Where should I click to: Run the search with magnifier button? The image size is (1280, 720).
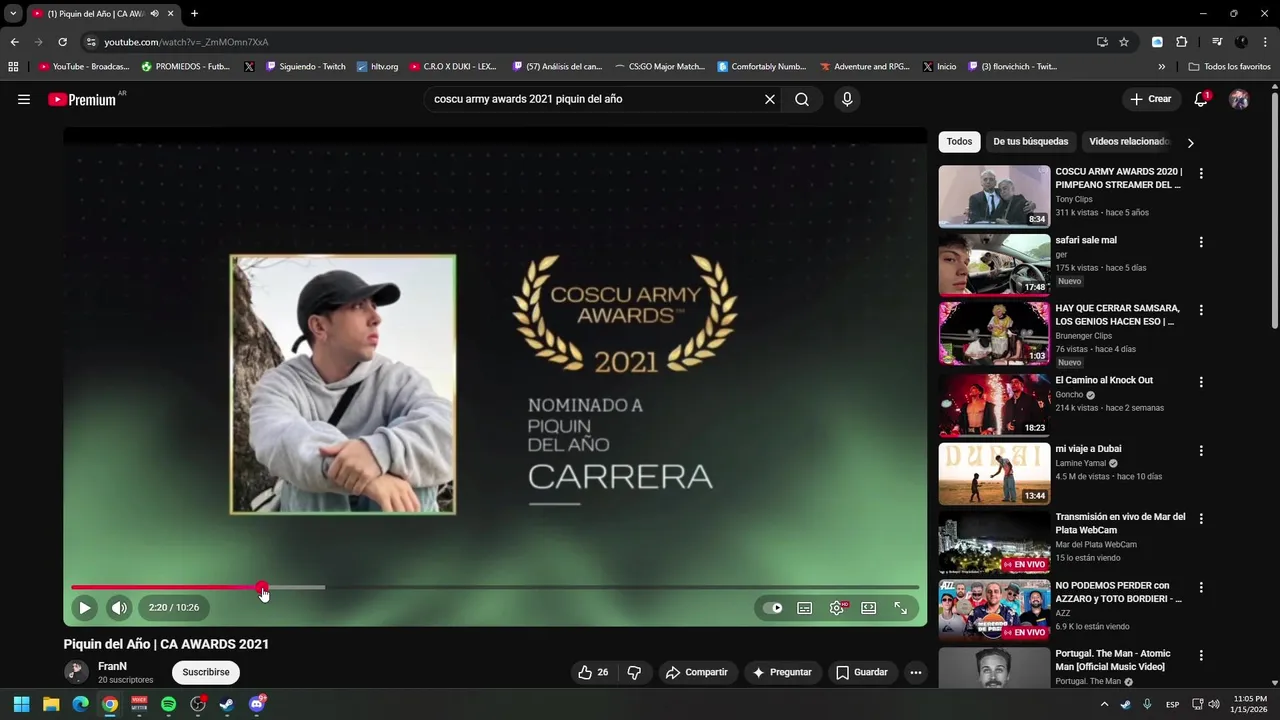(x=802, y=99)
